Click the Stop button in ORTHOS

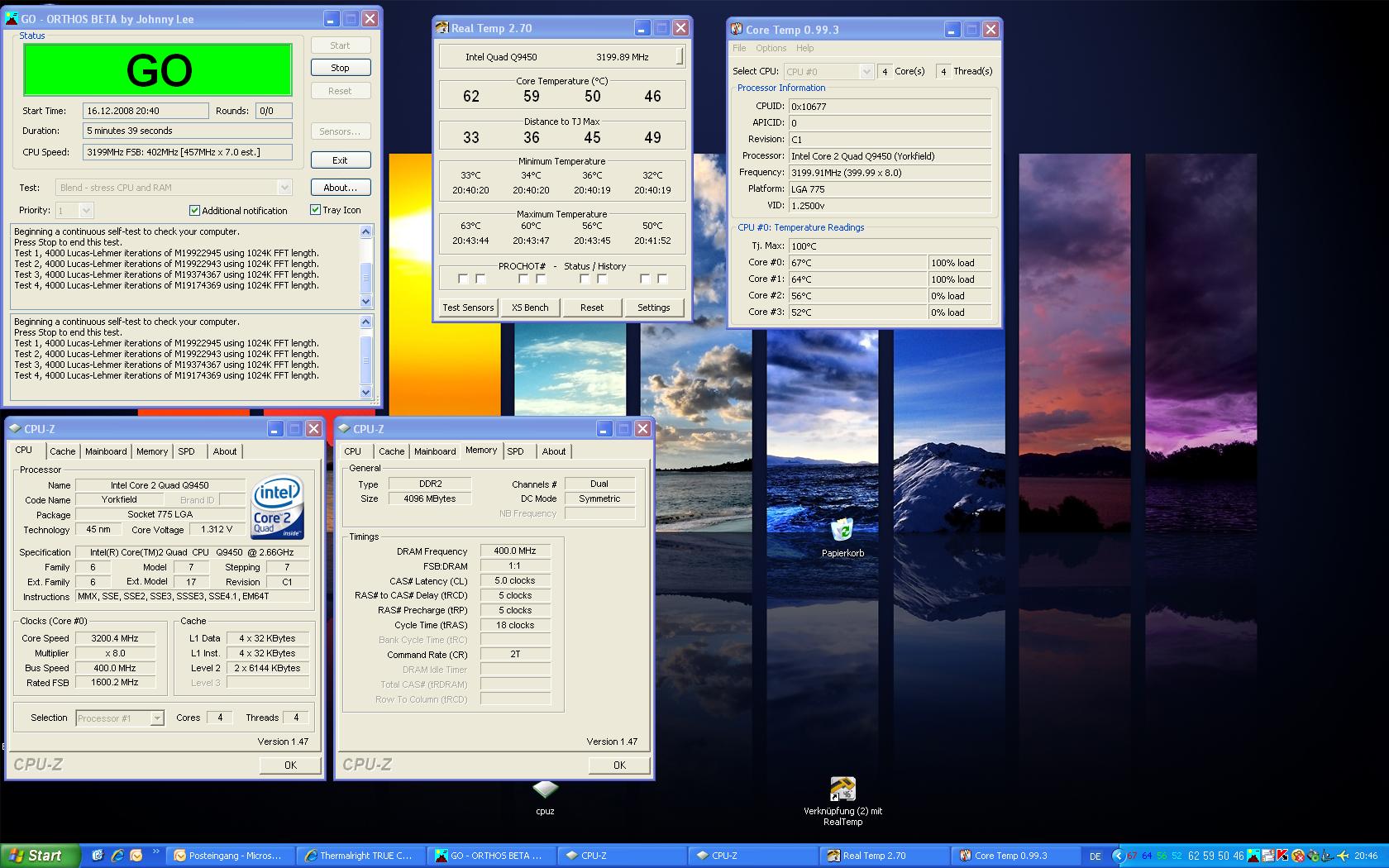[341, 68]
